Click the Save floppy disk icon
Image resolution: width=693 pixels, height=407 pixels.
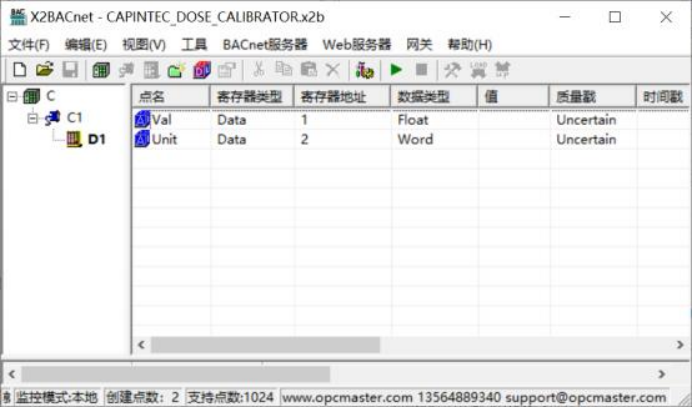(70, 70)
